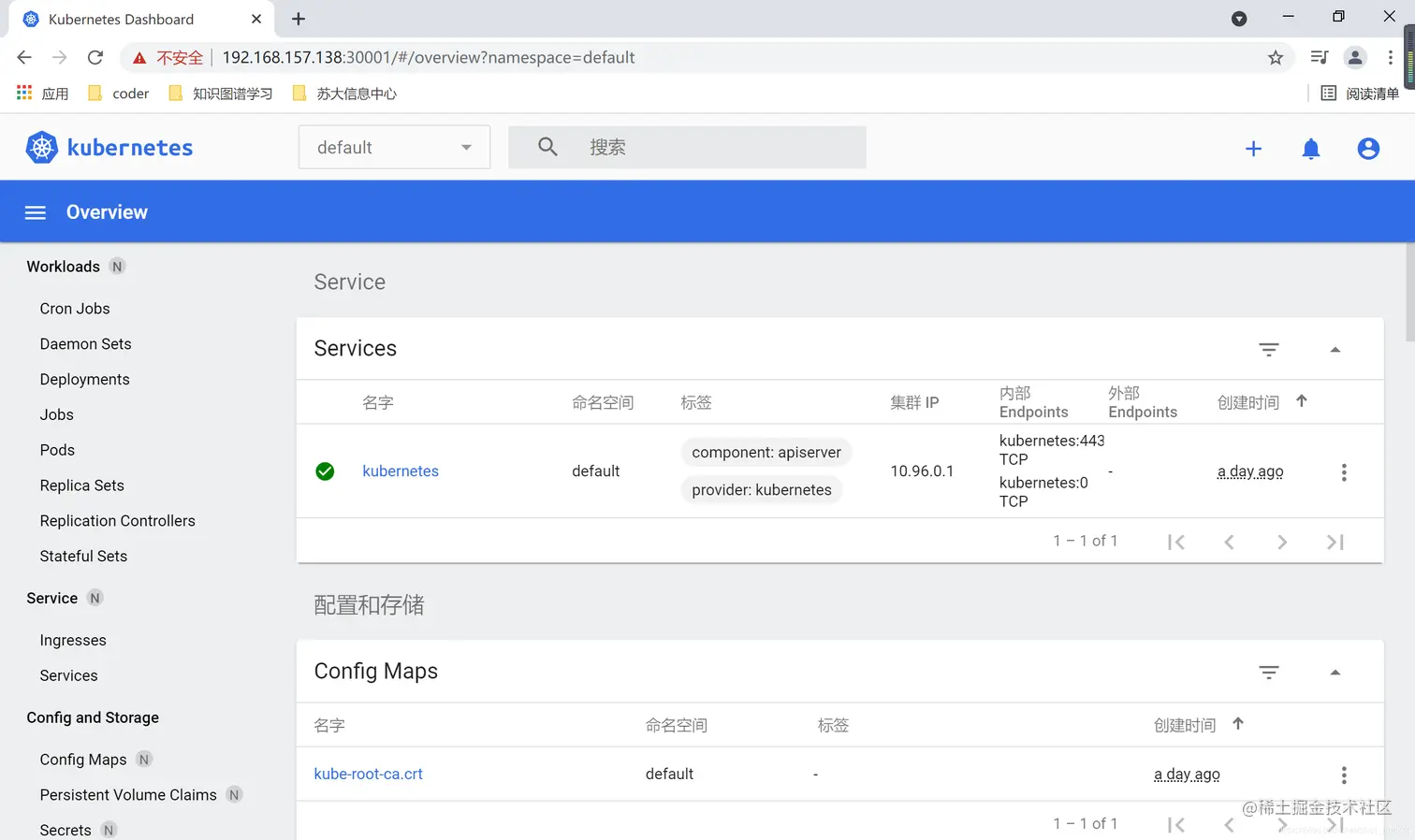Screen dimensions: 1415x840
Task: Click the Kubernetes logo icon
Action: (x=41, y=148)
